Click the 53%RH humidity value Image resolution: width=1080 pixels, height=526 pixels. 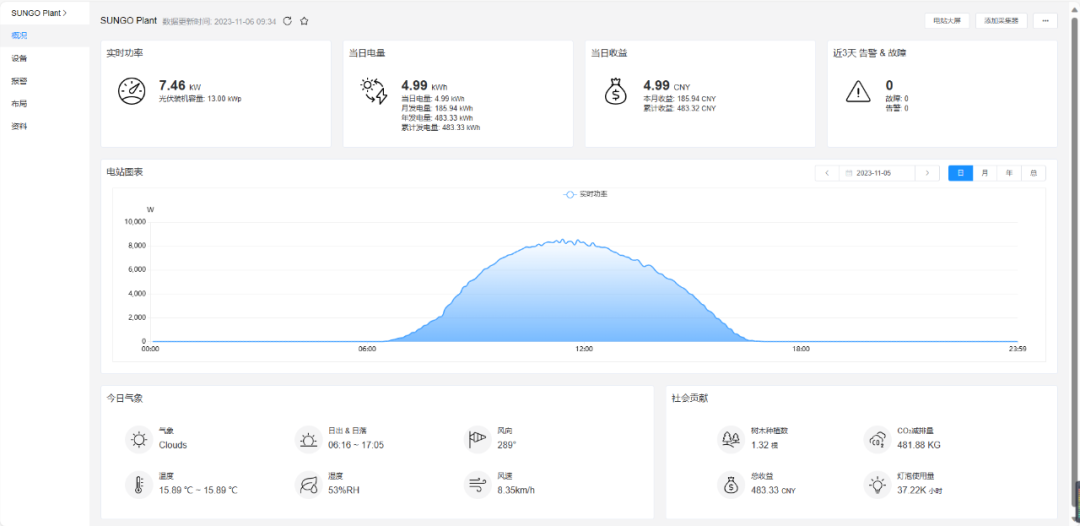344,491
